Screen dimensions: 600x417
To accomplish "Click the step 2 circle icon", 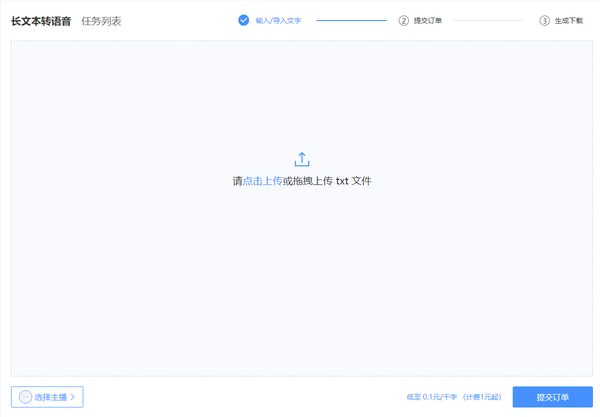I will [x=404, y=21].
